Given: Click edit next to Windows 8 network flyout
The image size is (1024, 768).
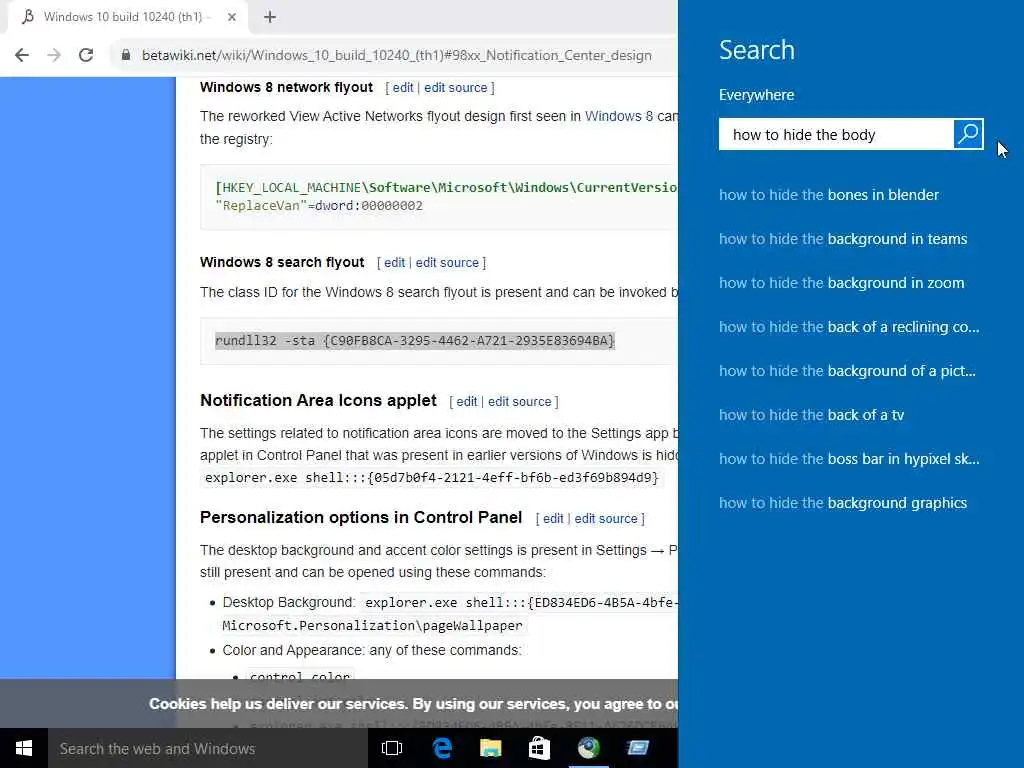Looking at the screenshot, I should pyautogui.click(x=403, y=88).
